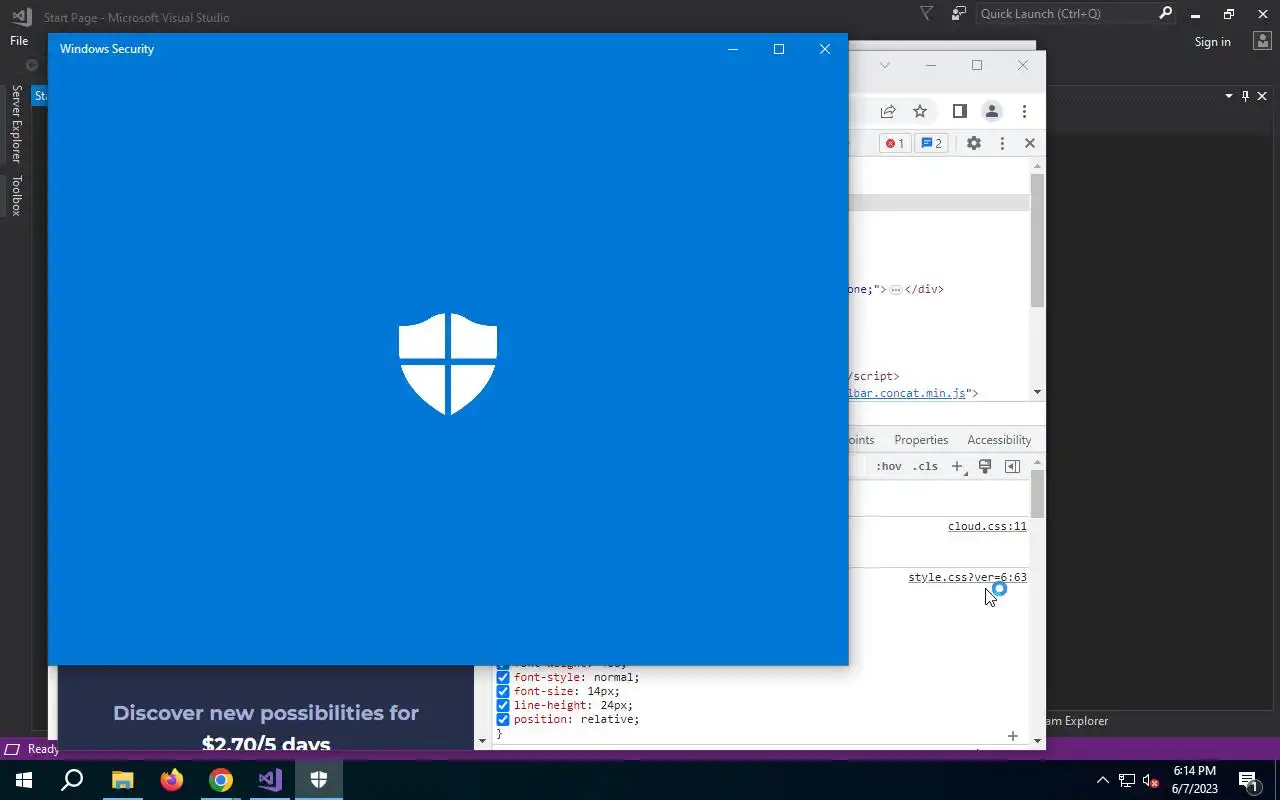Screen dimensions: 1280x800
Task: Toggle the computed styles sidebar icon
Action: [x=1012, y=466]
